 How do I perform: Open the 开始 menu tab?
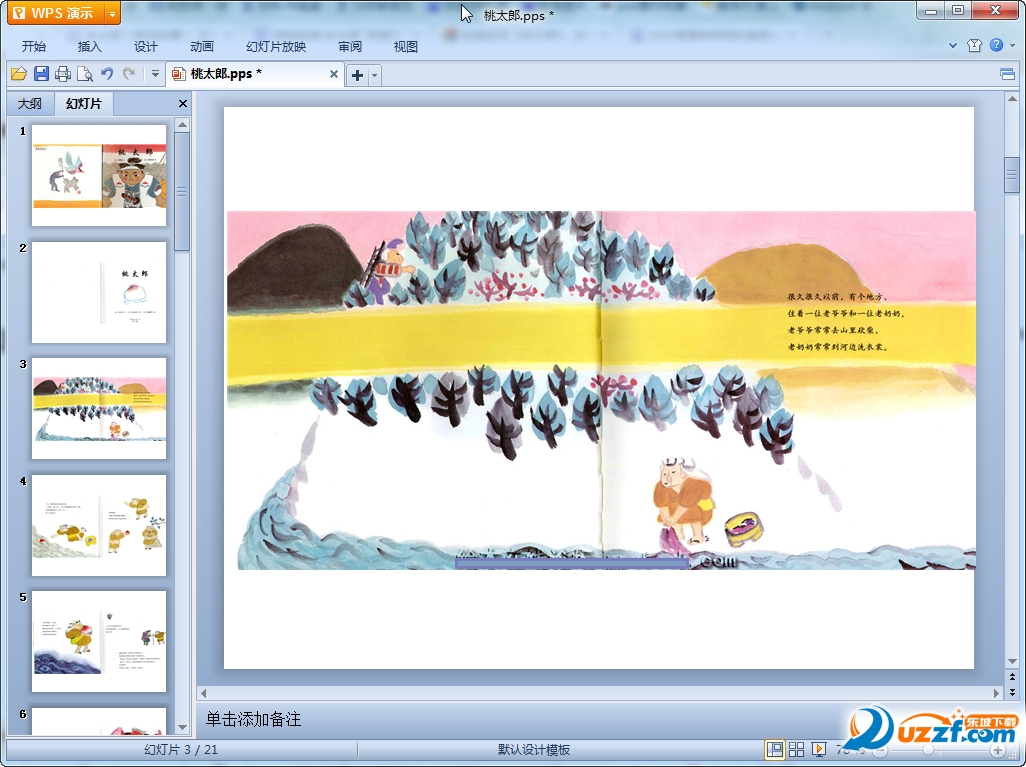(x=33, y=46)
